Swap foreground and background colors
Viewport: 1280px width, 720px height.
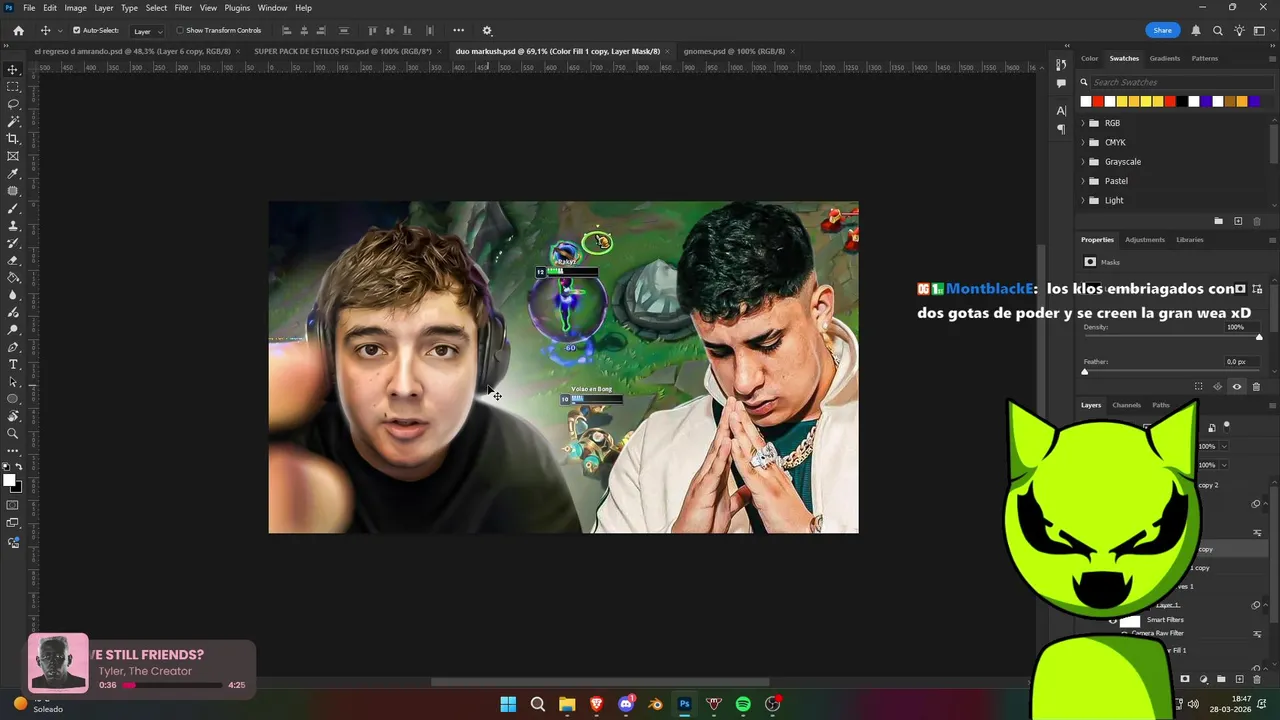20,468
